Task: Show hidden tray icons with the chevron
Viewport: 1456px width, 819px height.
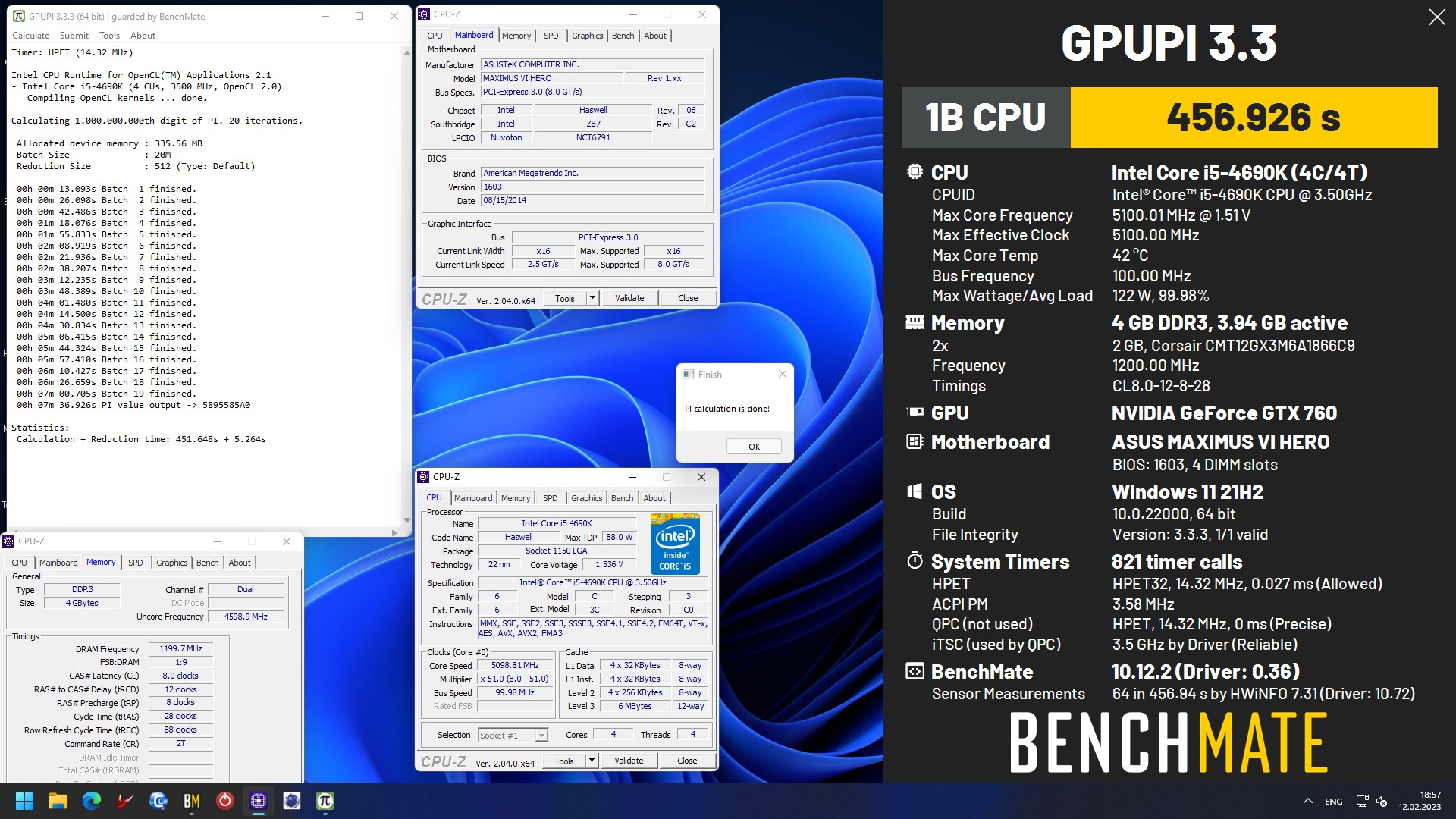Action: 1307,802
